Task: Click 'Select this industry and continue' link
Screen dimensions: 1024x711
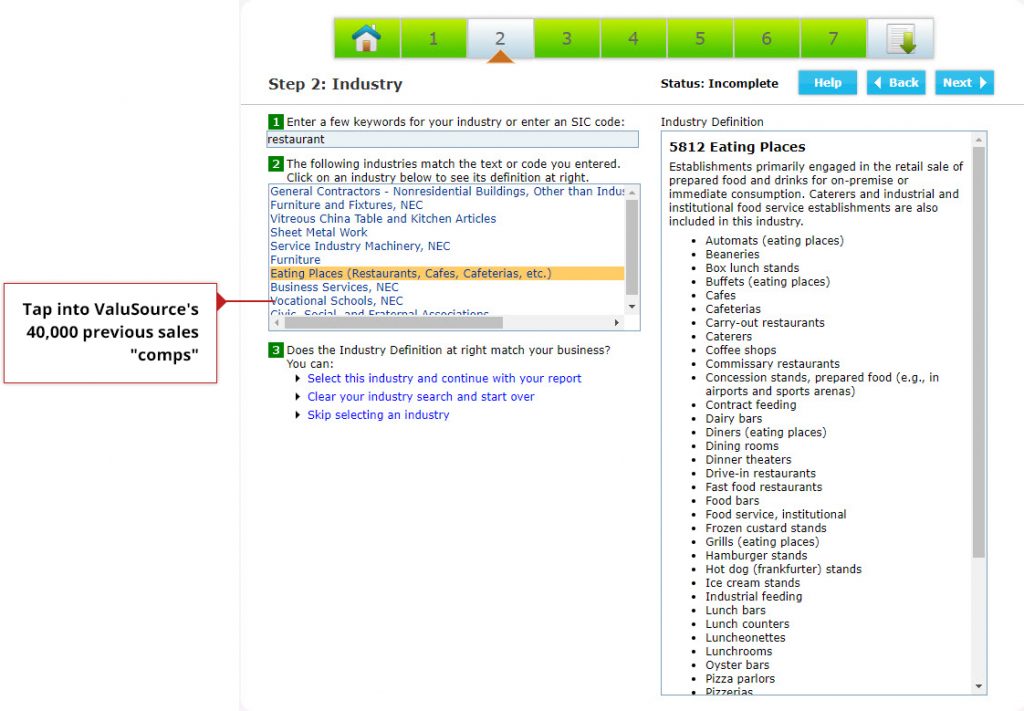Action: click(x=444, y=379)
